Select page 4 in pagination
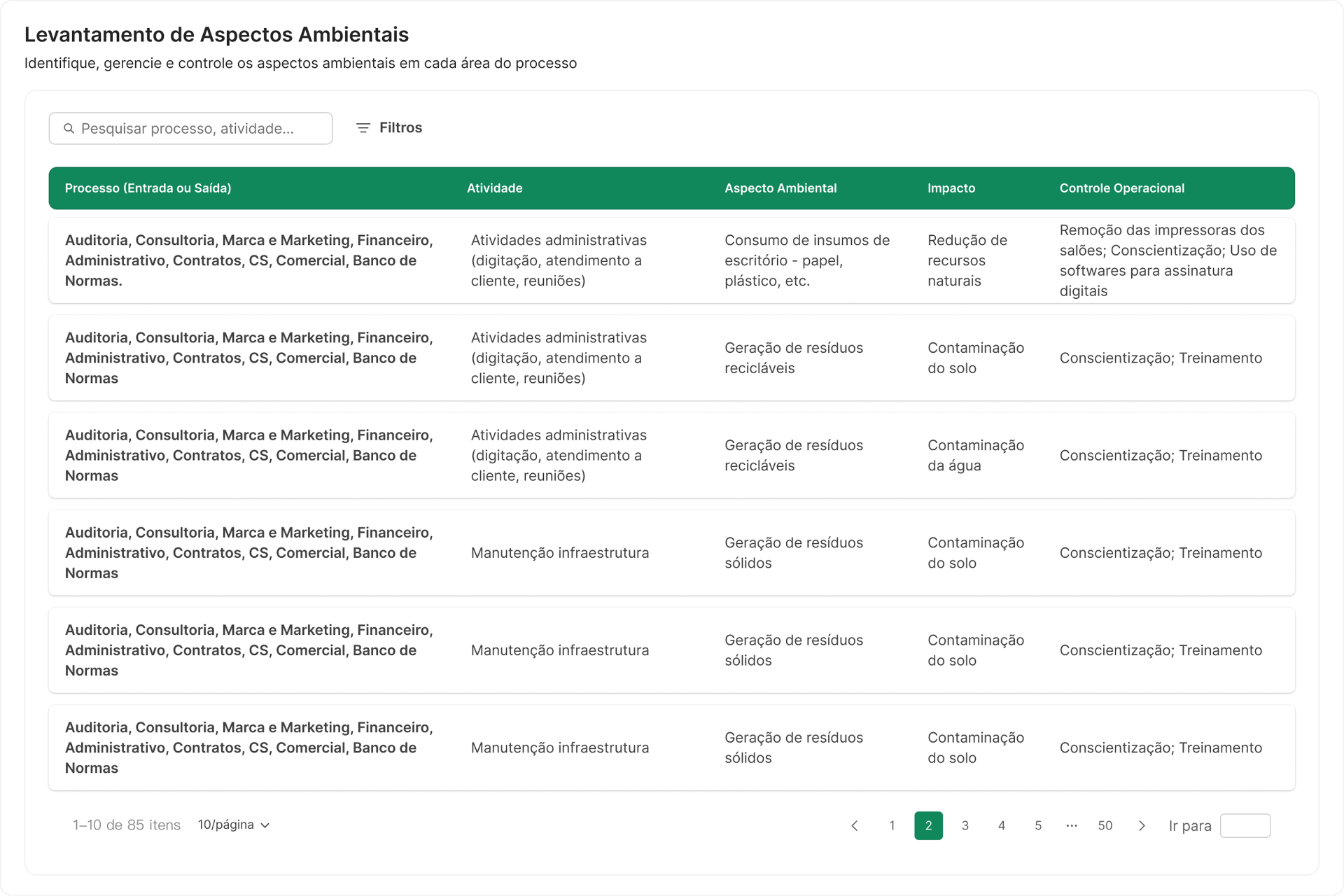The width and height of the screenshot is (1344, 896). point(1001,826)
